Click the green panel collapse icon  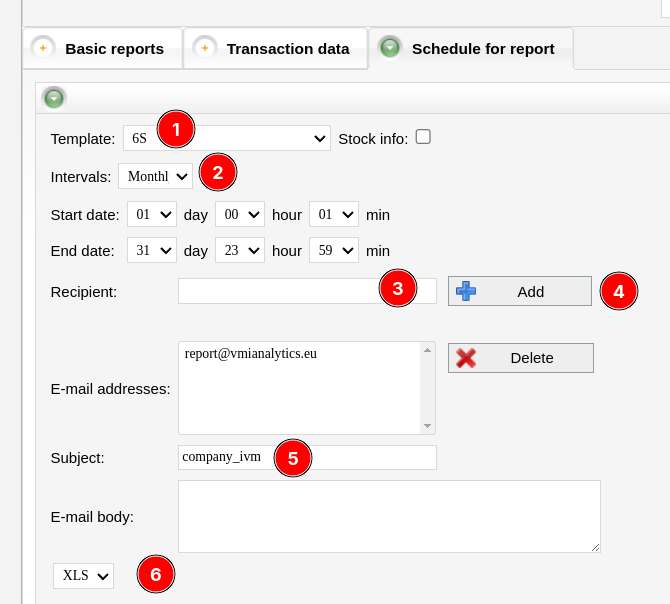pyautogui.click(x=54, y=98)
